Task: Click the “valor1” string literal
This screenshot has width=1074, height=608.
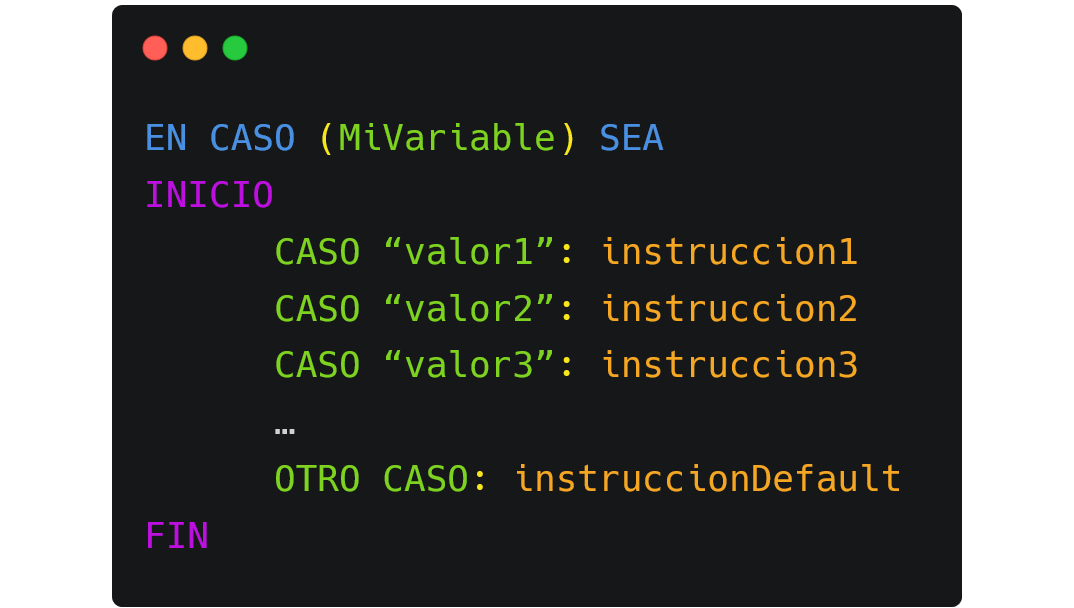Action: pyautogui.click(x=469, y=252)
